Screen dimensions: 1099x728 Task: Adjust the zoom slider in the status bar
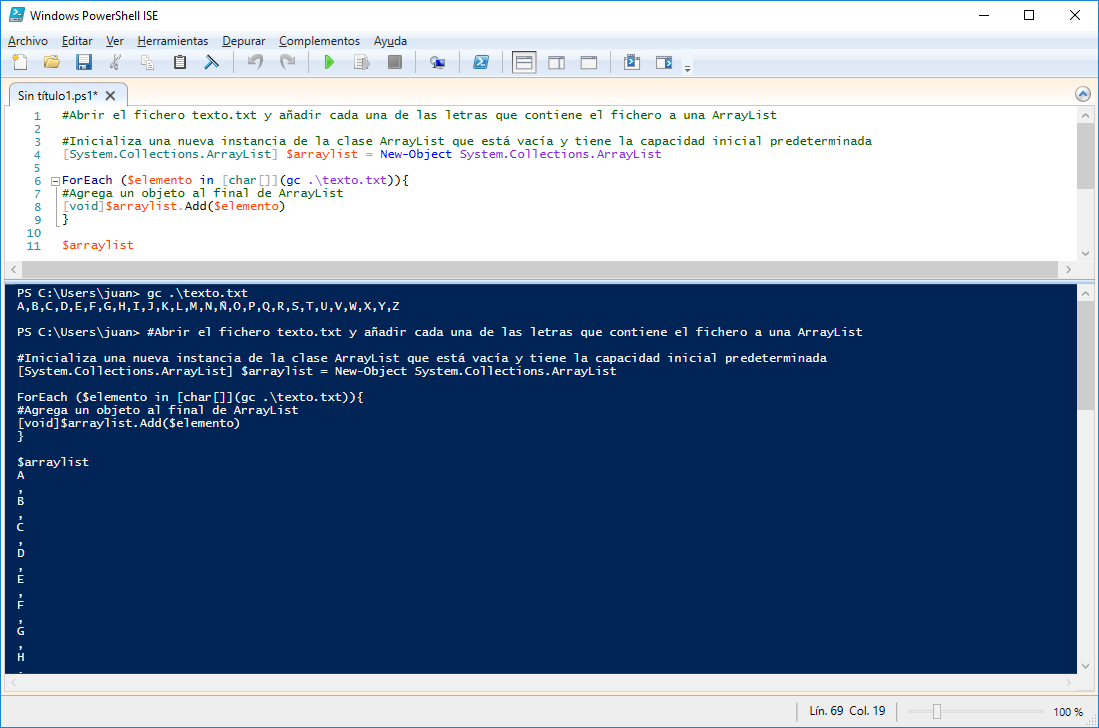937,712
